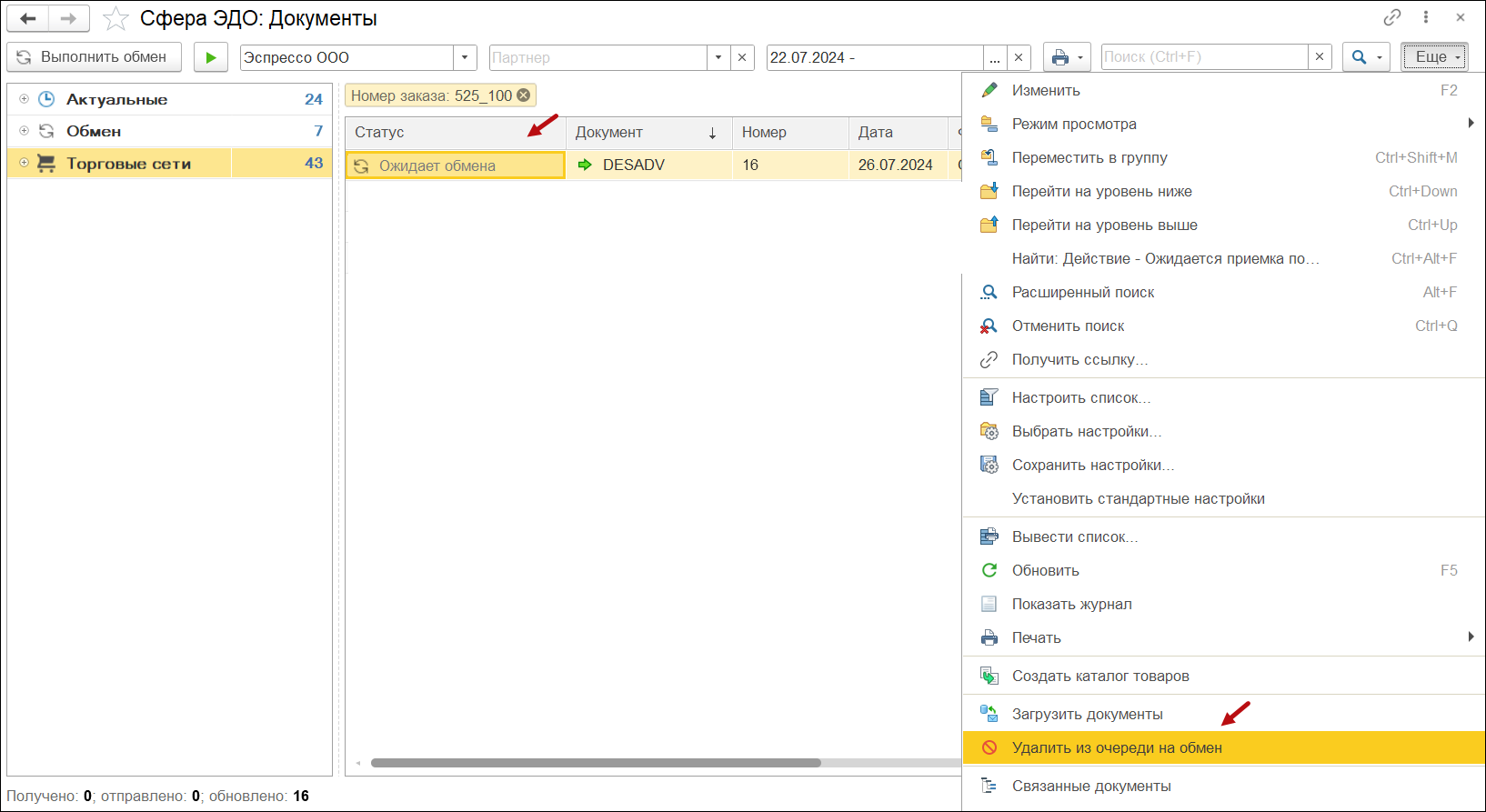Viewport: 1486px width, 812px height.
Task: Choose the Печать menu item
Action: click(1223, 637)
